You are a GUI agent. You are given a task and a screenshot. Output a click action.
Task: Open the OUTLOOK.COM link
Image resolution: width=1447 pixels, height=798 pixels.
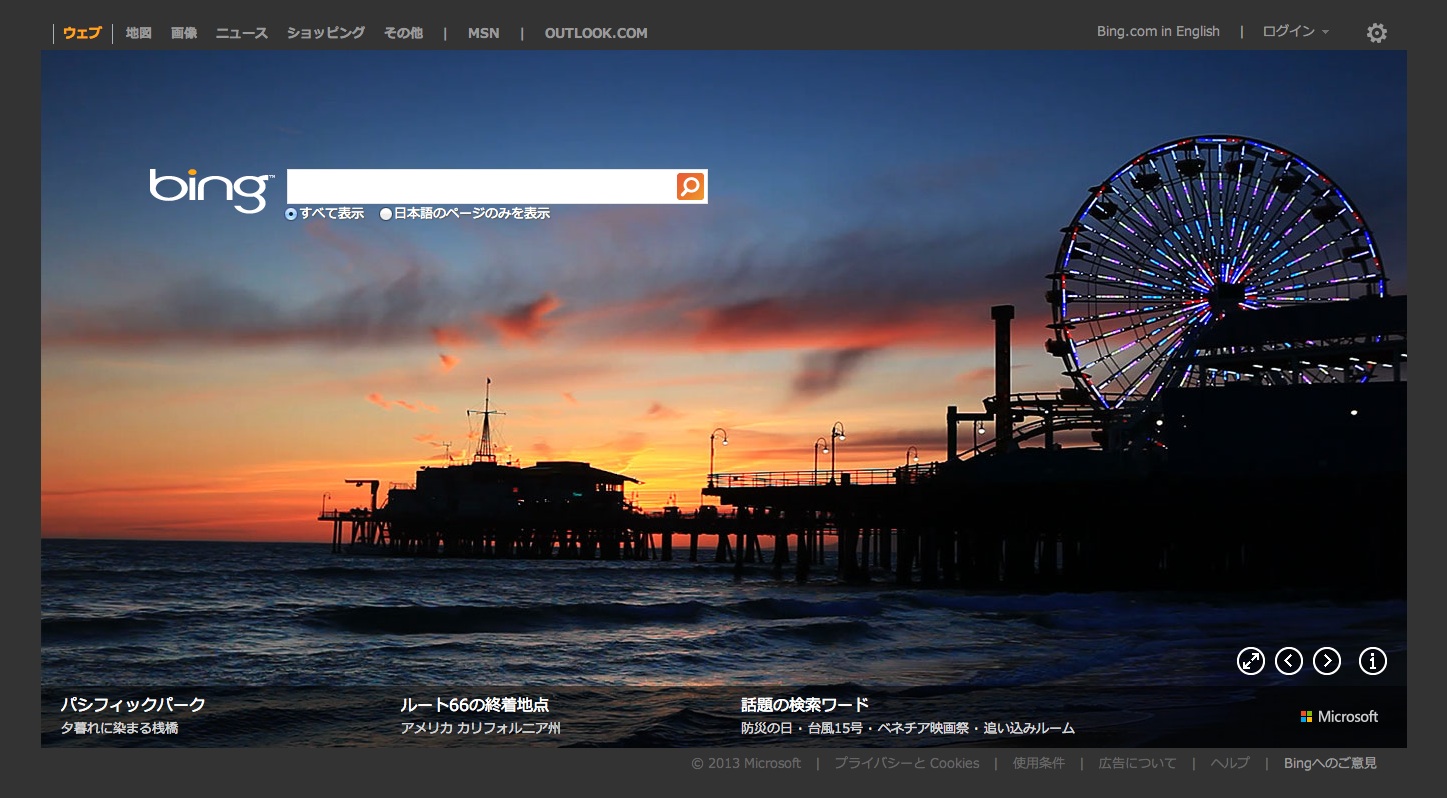(596, 33)
